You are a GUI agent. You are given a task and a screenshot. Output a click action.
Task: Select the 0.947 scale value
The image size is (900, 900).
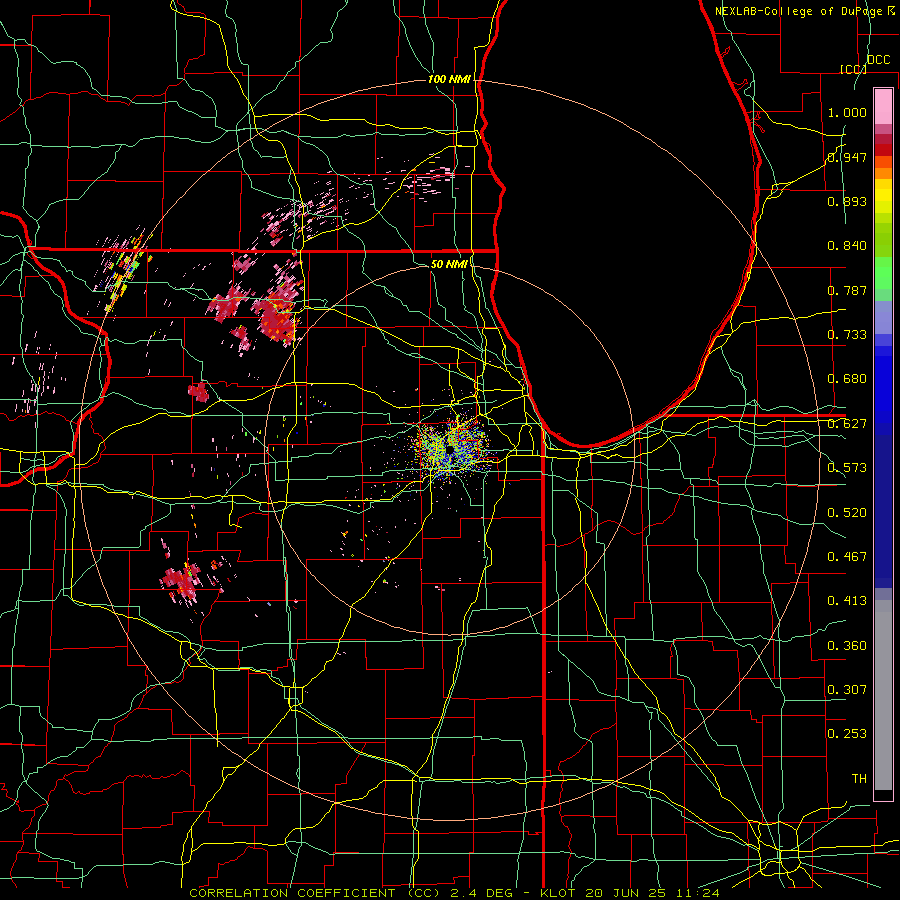click(847, 157)
